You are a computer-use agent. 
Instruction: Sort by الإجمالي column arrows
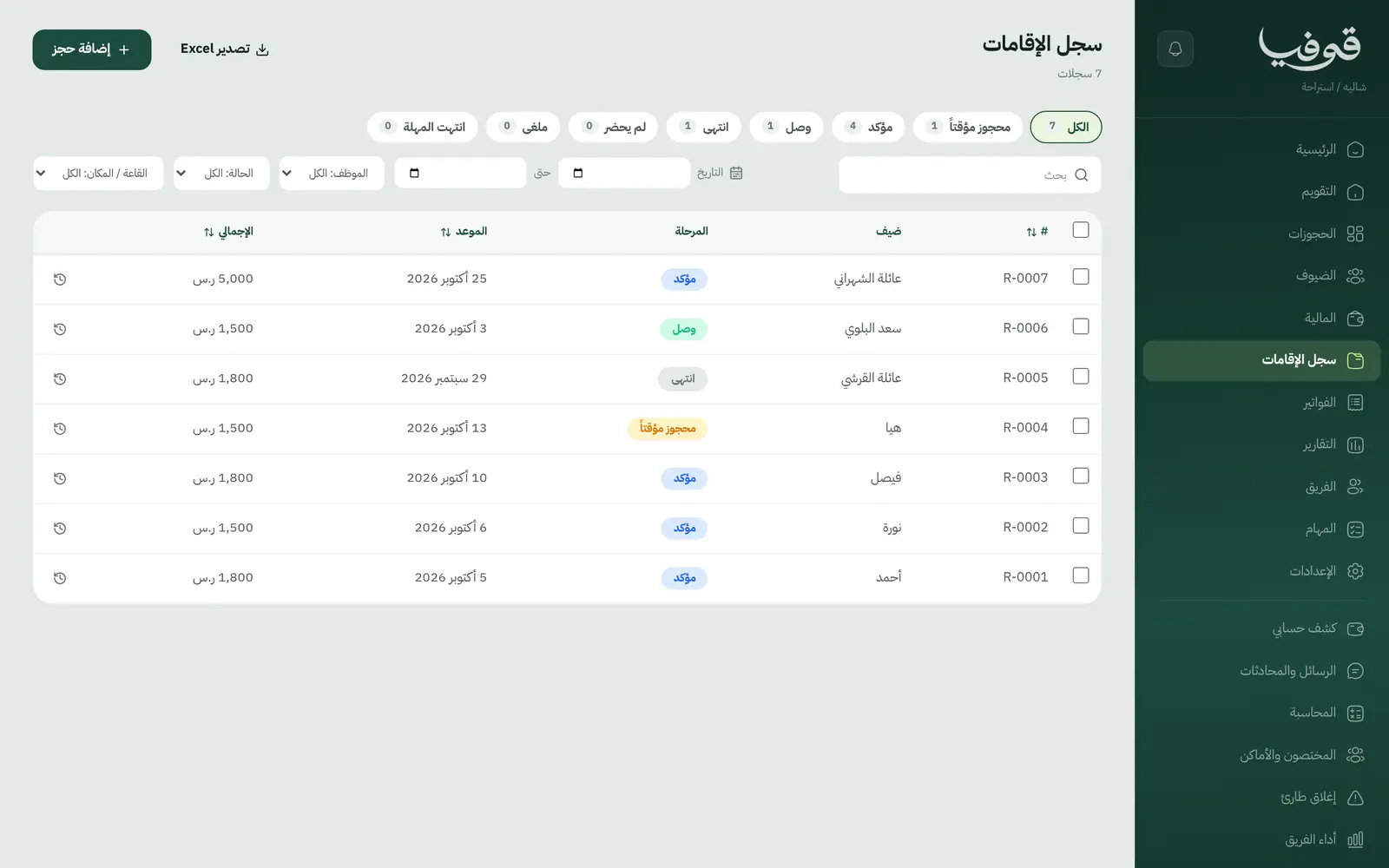click(x=208, y=232)
